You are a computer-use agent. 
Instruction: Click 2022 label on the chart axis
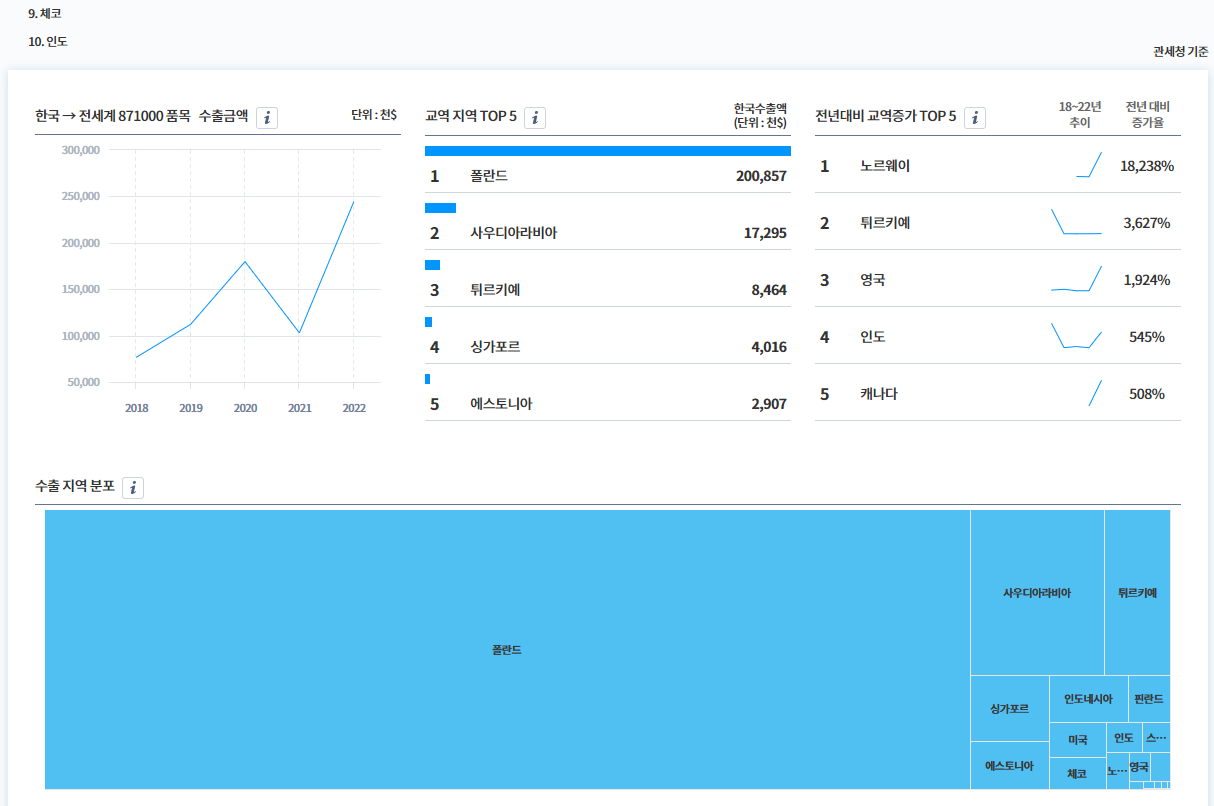tap(354, 408)
